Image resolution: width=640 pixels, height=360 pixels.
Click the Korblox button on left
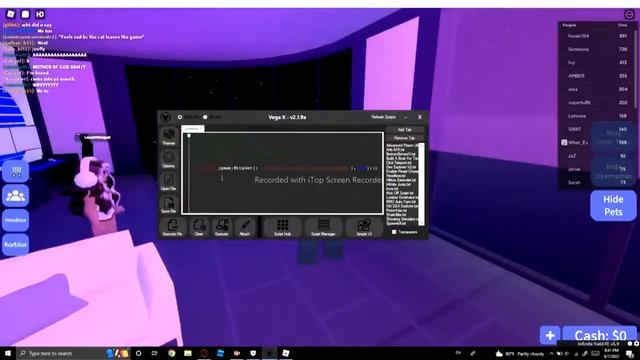[x=16, y=245]
